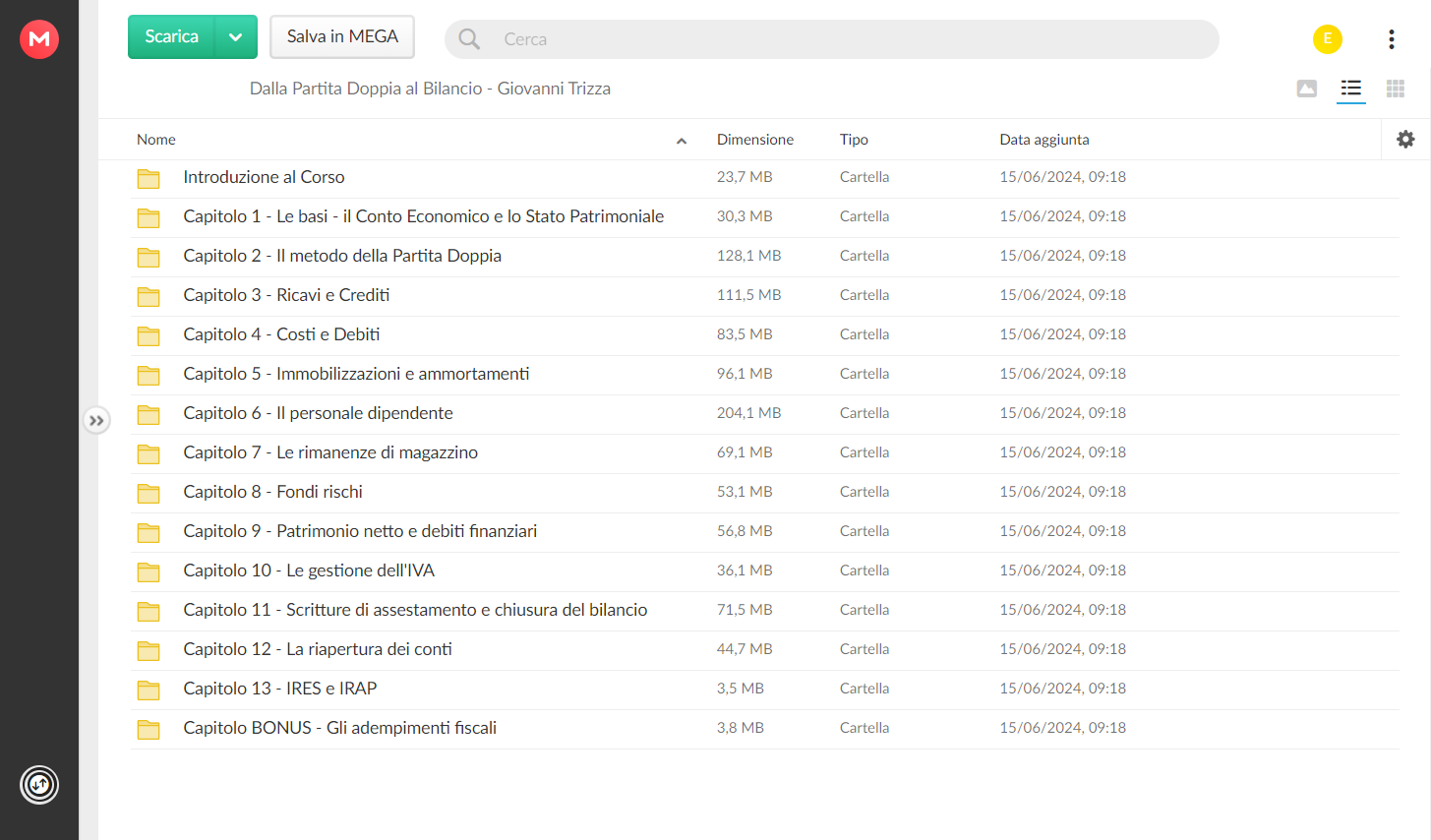Image resolution: width=1431 pixels, height=840 pixels.
Task: Open 'Capitolo 2 - Il metodo della Partita Doppia'
Action: [x=342, y=256]
